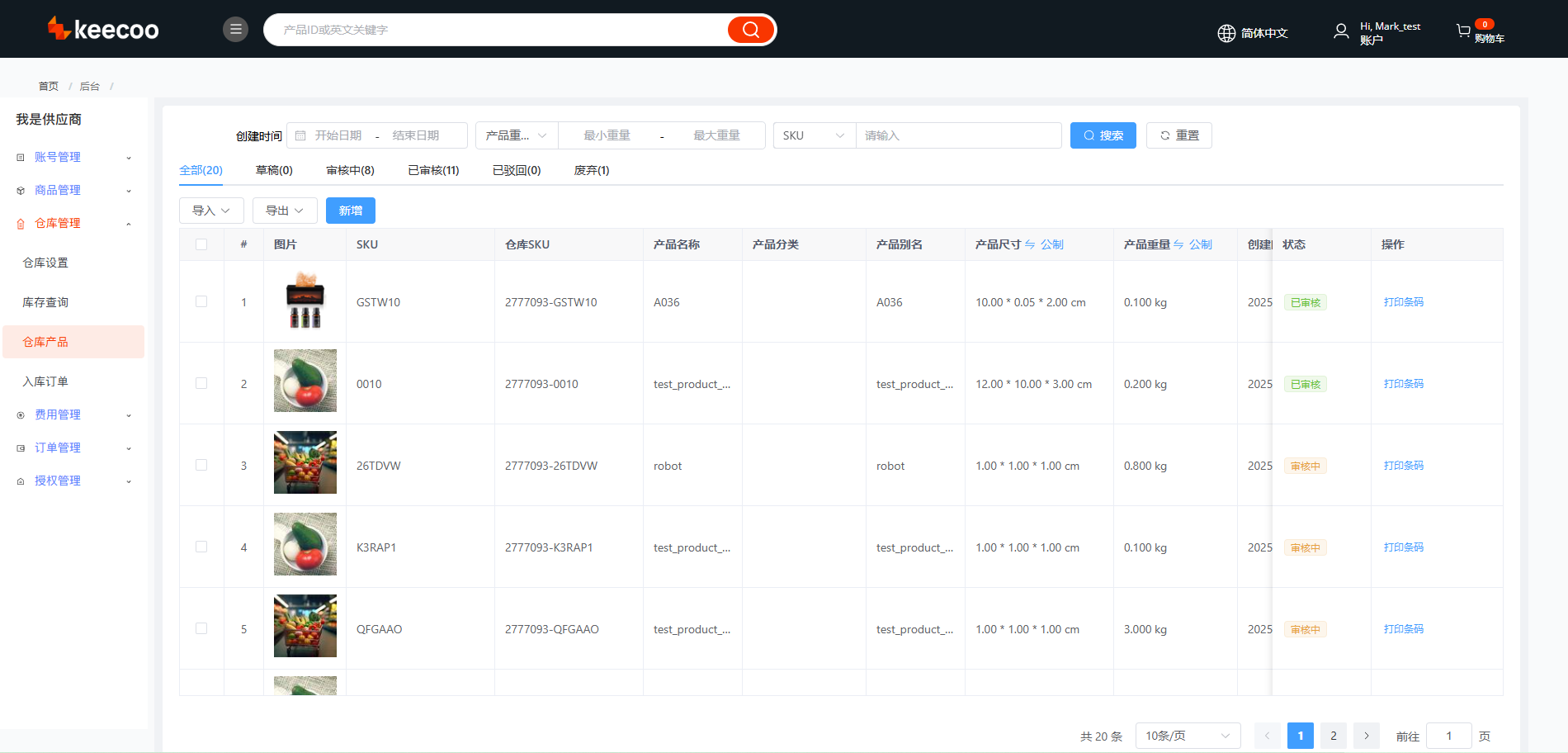This screenshot has height=753, width=1568.
Task: Switch product size unit toggle icon
Action: click(1030, 244)
